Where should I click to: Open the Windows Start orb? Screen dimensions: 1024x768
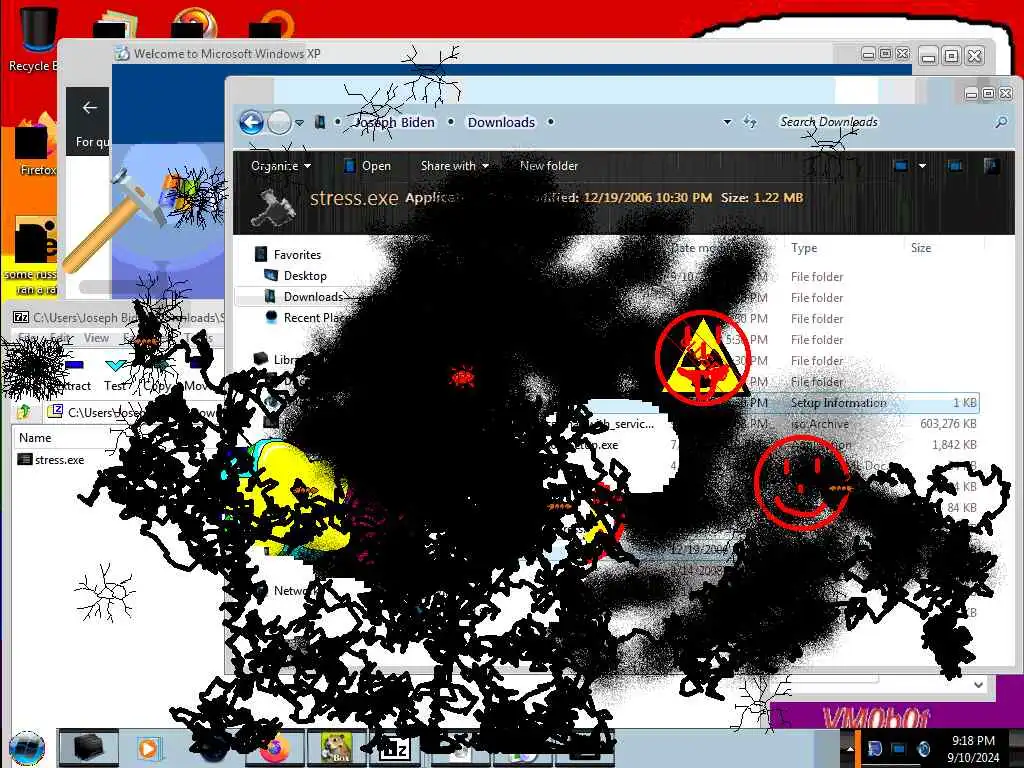click(x=27, y=748)
